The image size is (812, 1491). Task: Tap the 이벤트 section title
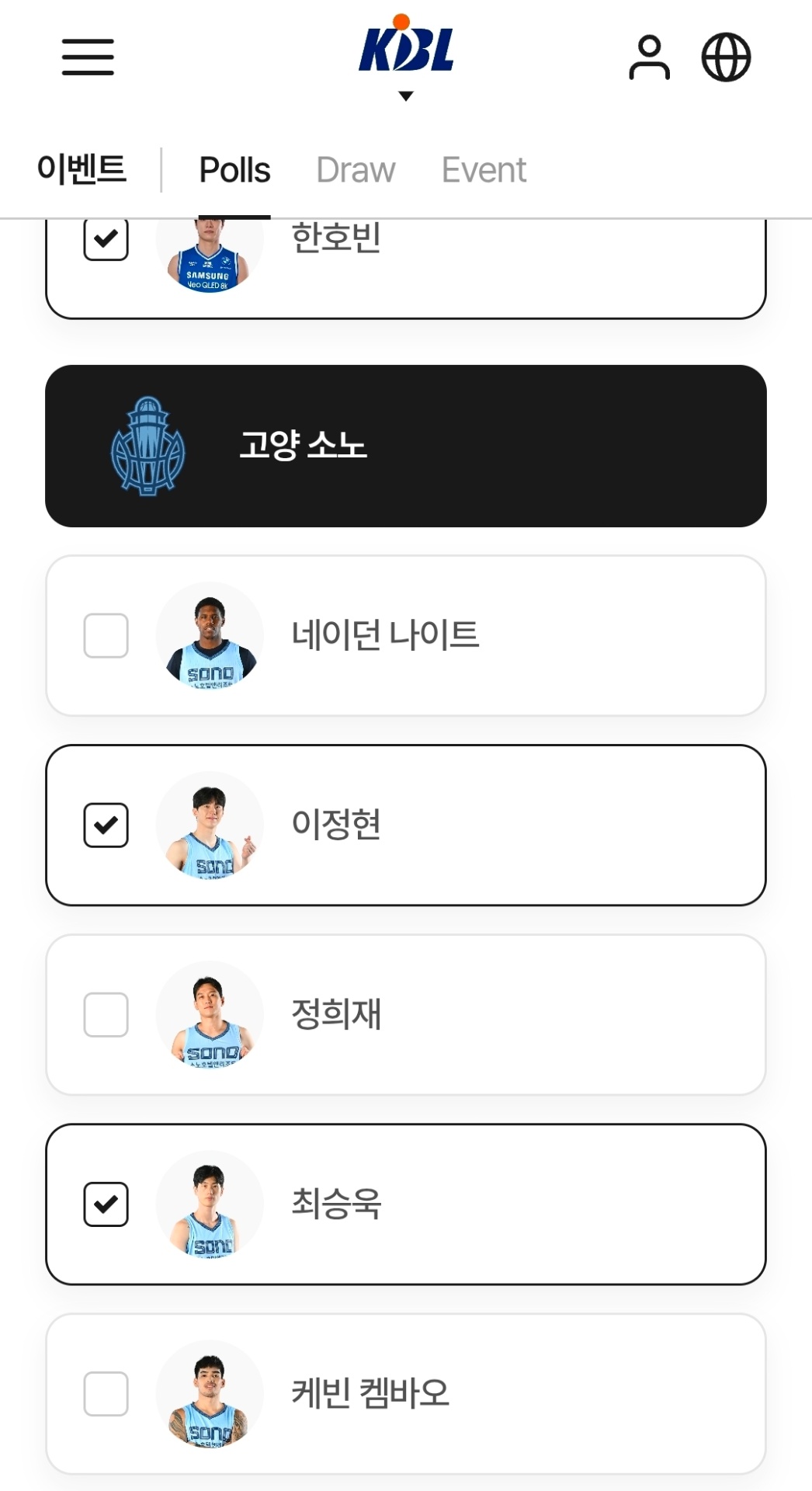[82, 169]
